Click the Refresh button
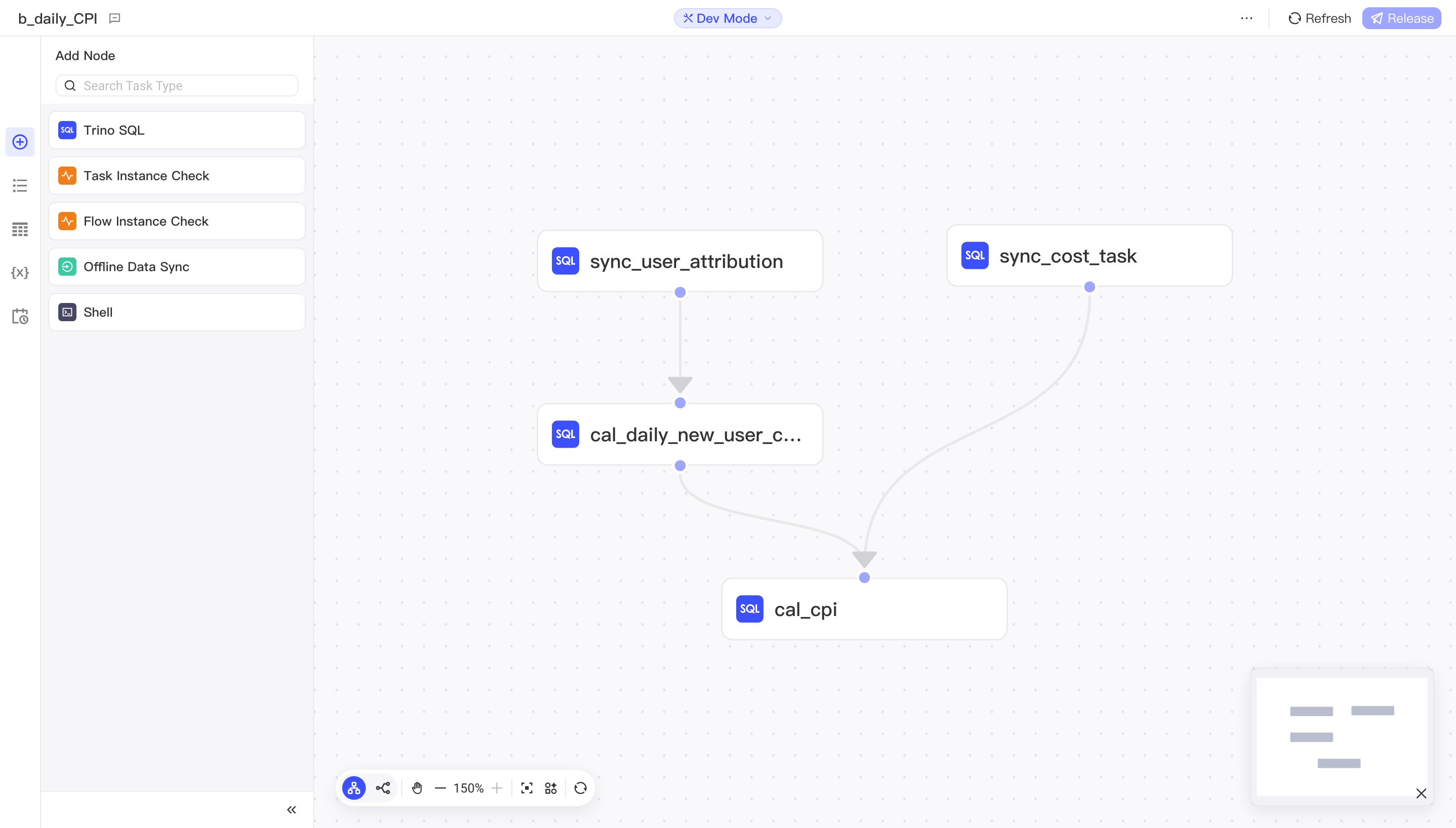Image resolution: width=1456 pixels, height=828 pixels. 1319,18
